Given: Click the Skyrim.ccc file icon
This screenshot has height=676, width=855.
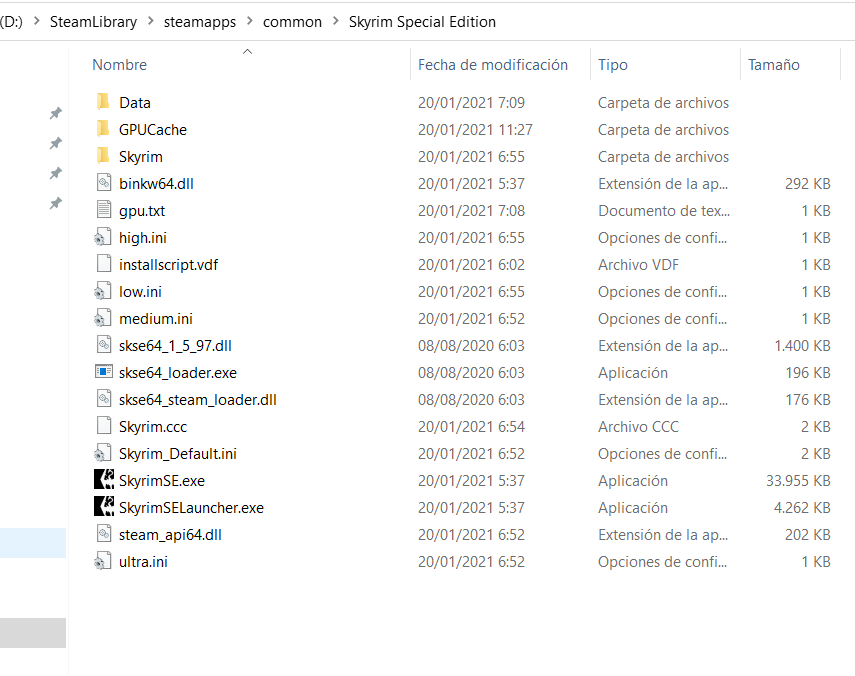Looking at the screenshot, I should (104, 426).
